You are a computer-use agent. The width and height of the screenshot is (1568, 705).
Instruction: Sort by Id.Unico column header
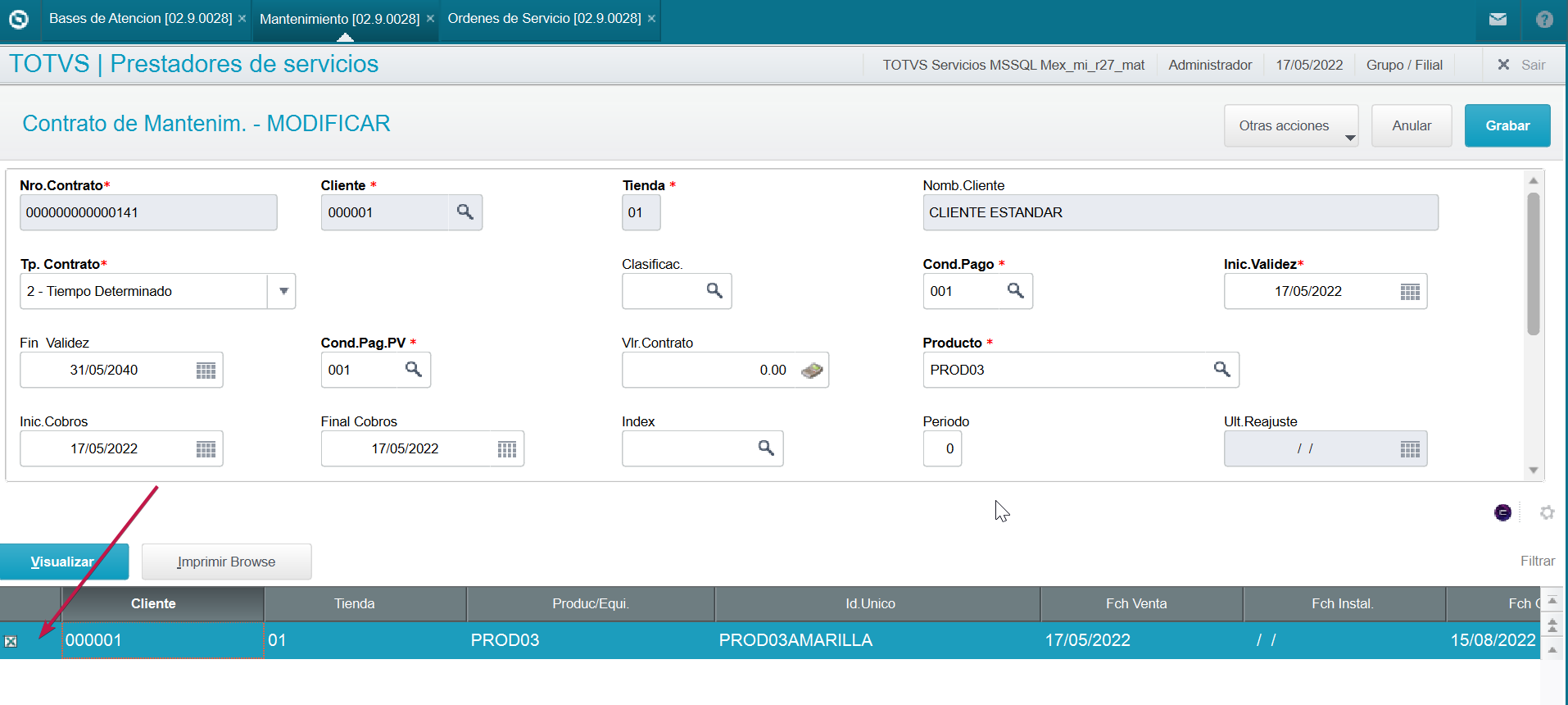[877, 603]
